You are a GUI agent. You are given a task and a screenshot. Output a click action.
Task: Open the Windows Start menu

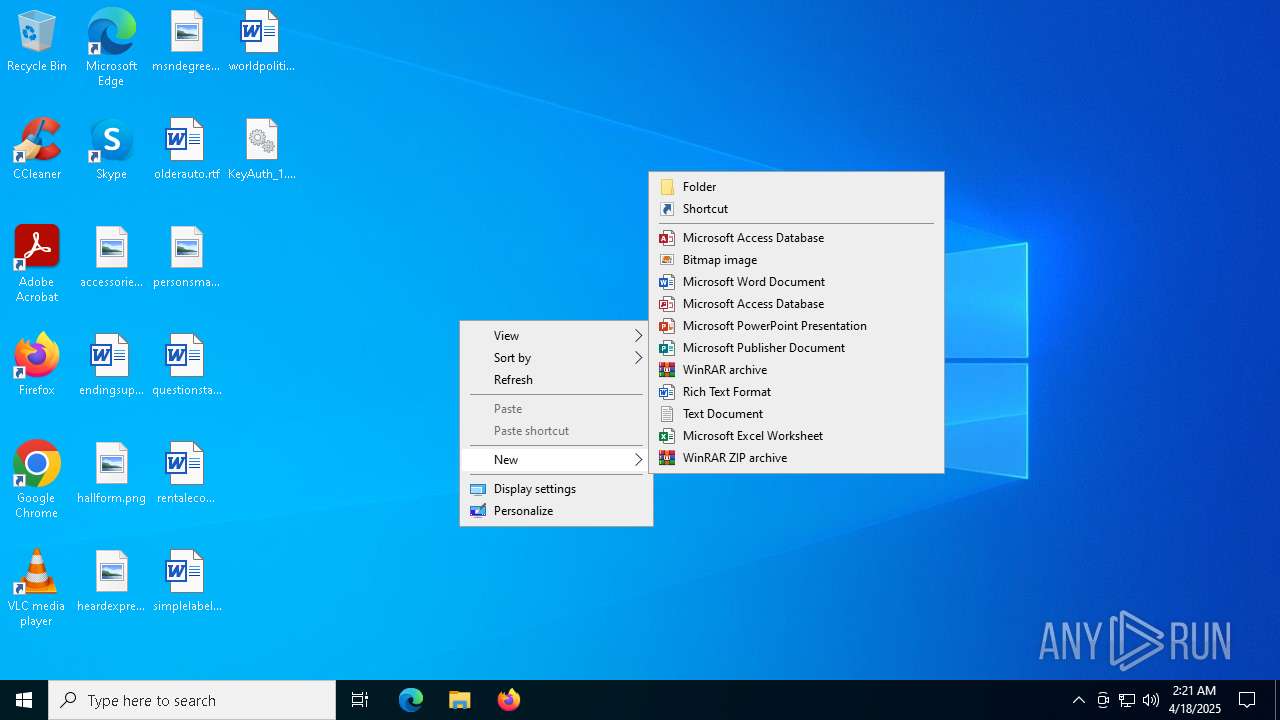[24, 700]
